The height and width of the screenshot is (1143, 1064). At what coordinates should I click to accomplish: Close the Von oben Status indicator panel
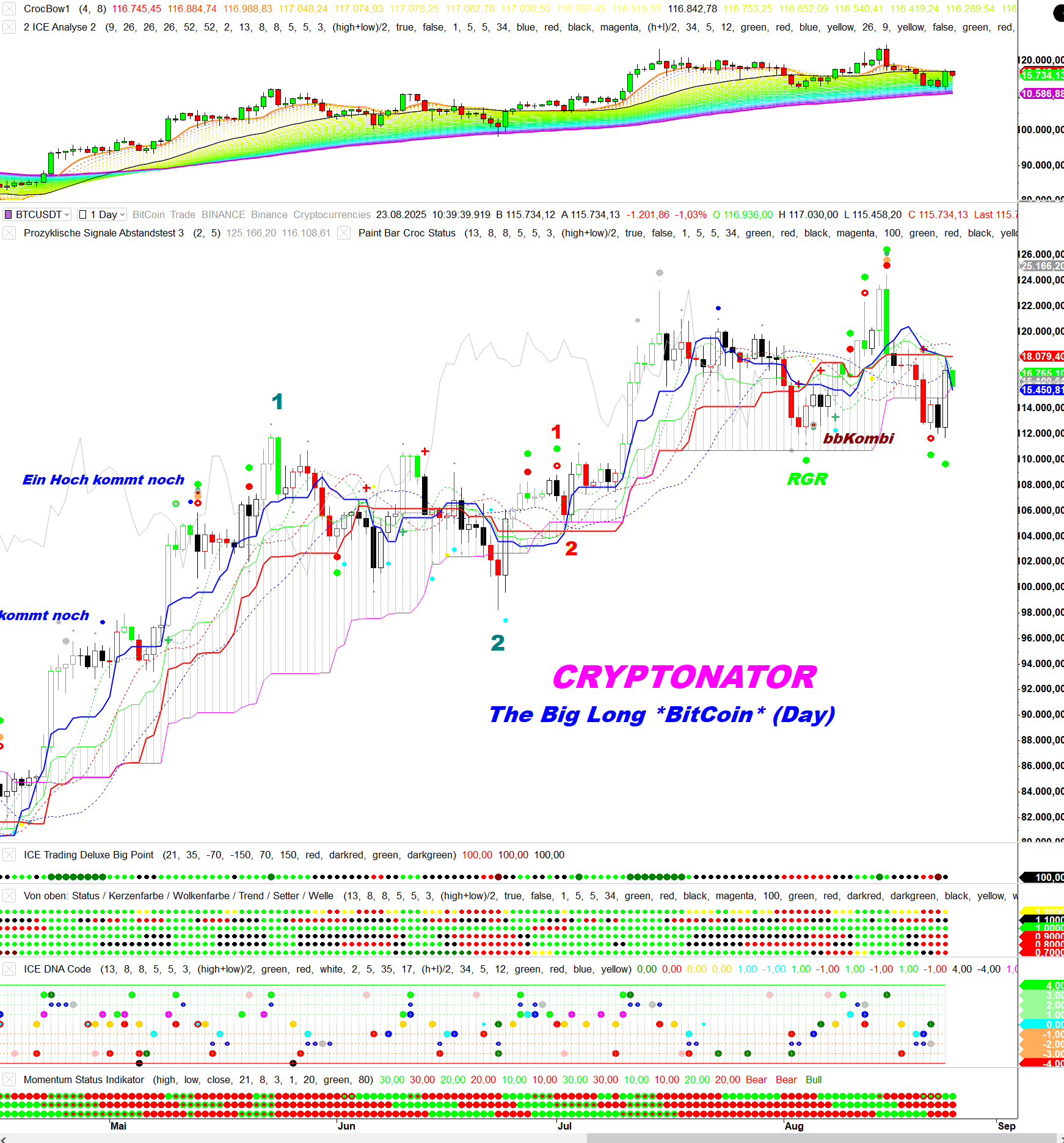[9, 896]
